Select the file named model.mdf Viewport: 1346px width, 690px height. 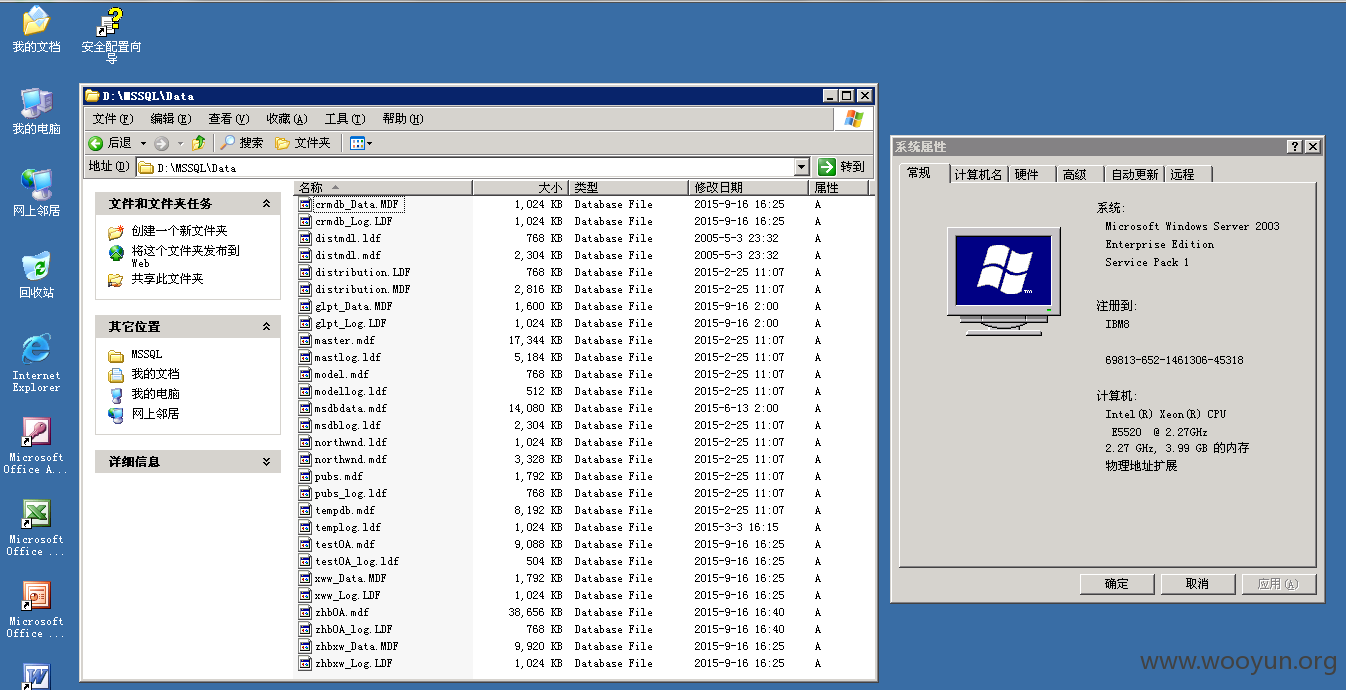pyautogui.click(x=342, y=374)
